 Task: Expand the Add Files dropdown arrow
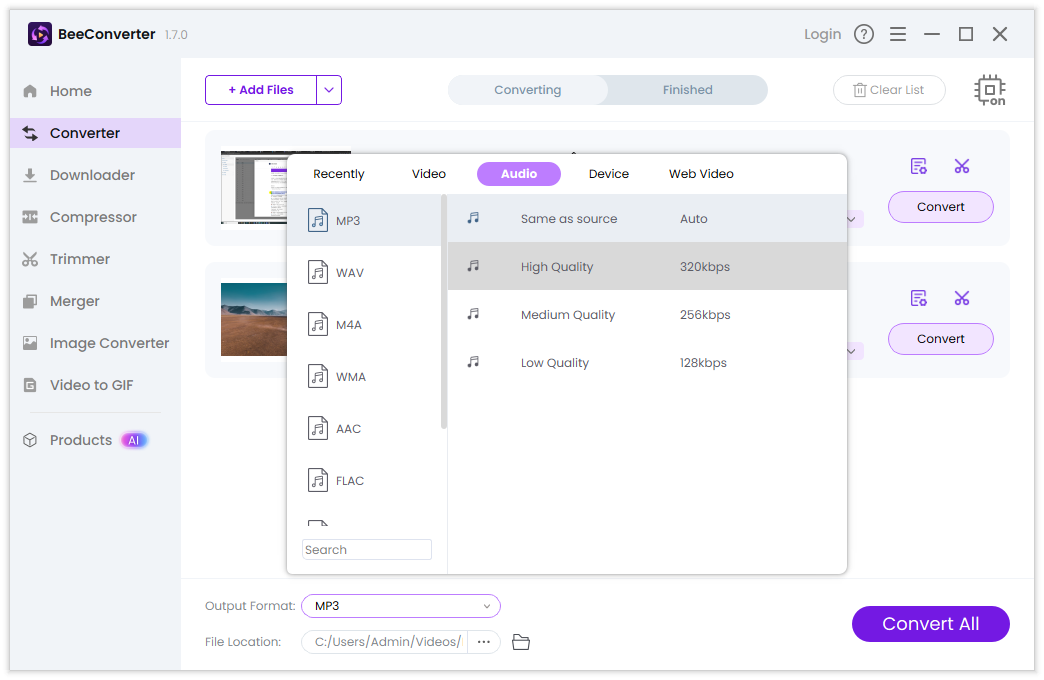tap(329, 90)
